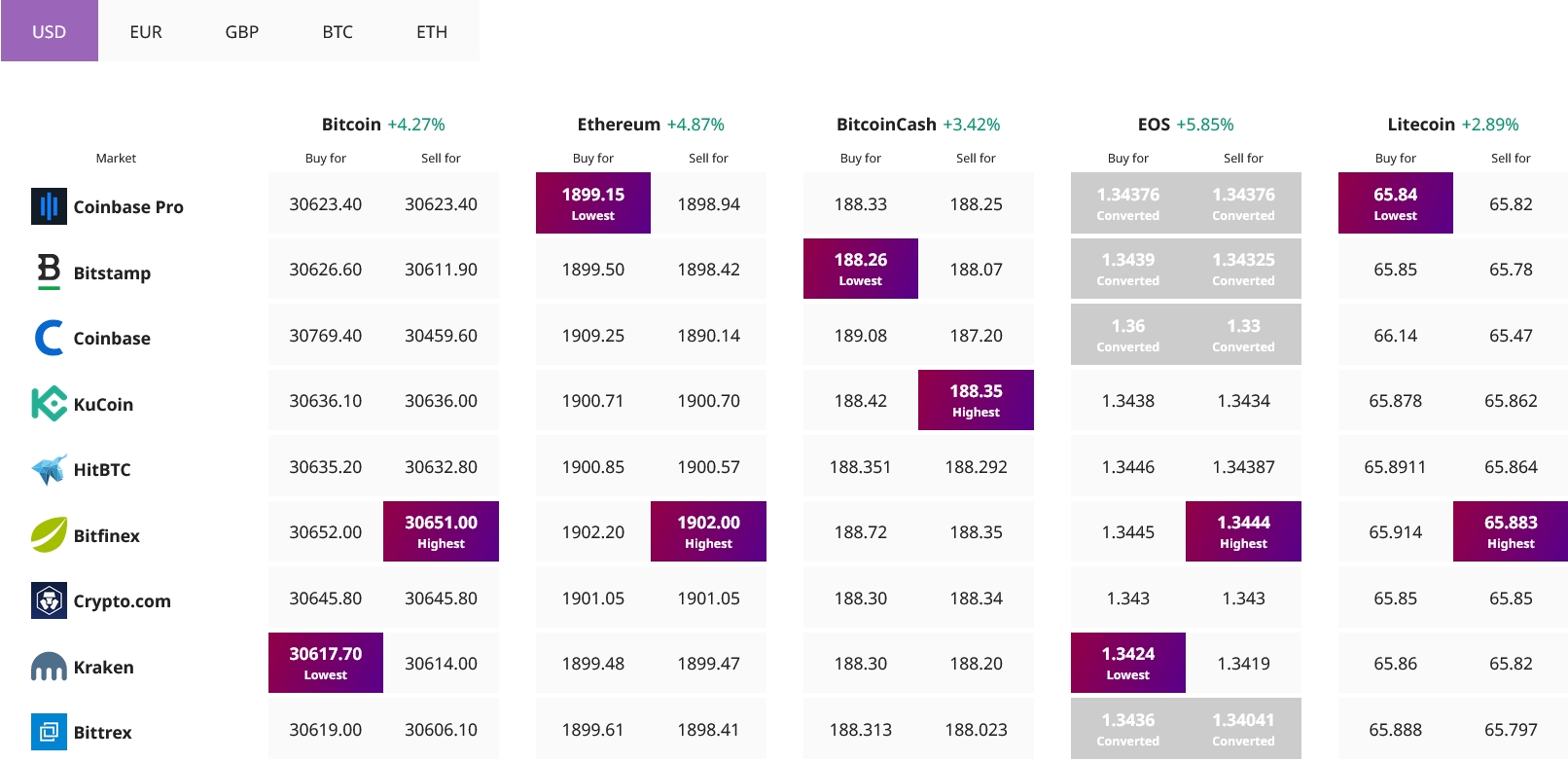Select Coinbase Pro's lowest Ethereum buy price 1899.15
Screen dimensions: 1568x762
593,203
